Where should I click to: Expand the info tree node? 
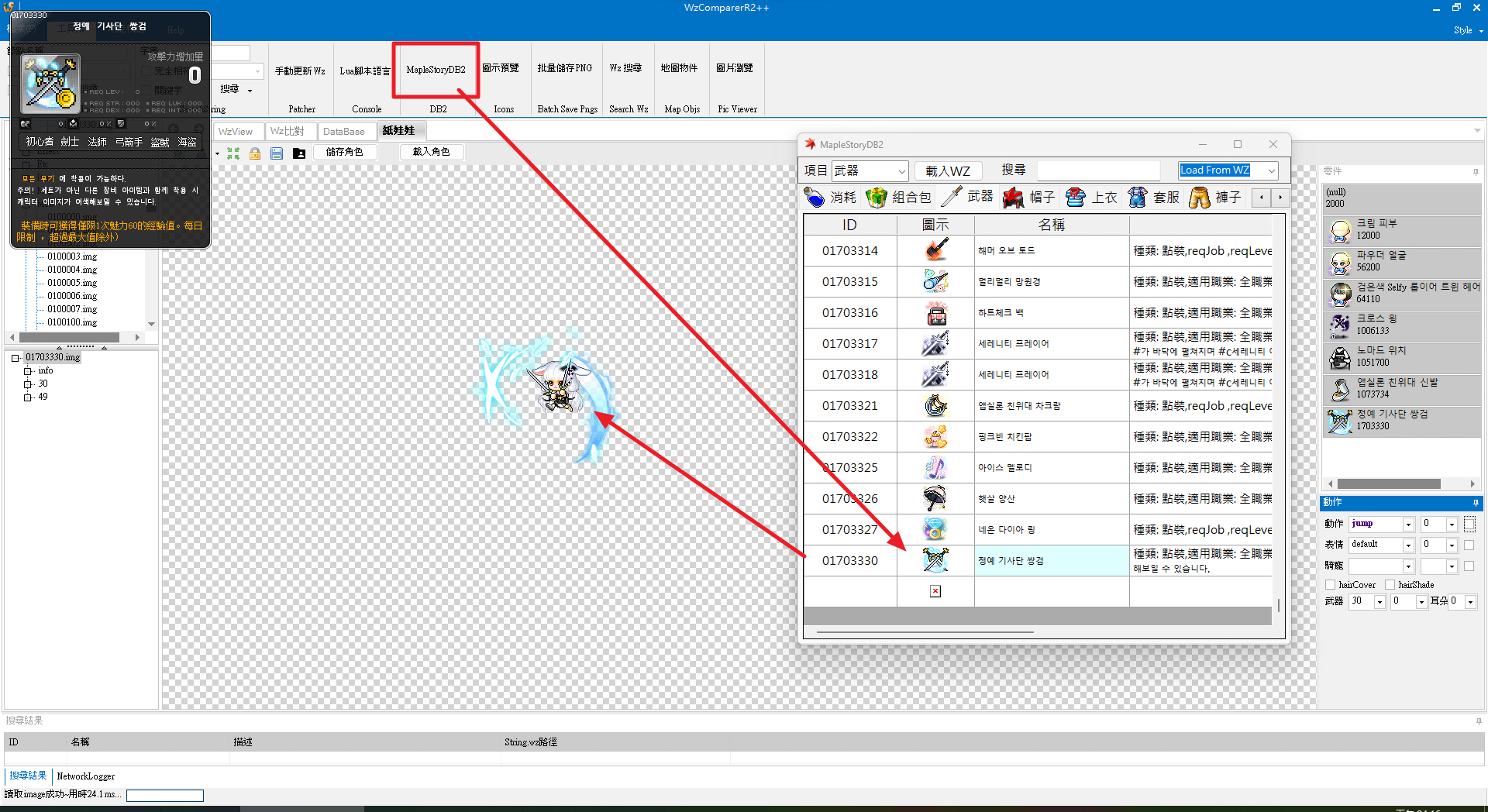tap(28, 371)
